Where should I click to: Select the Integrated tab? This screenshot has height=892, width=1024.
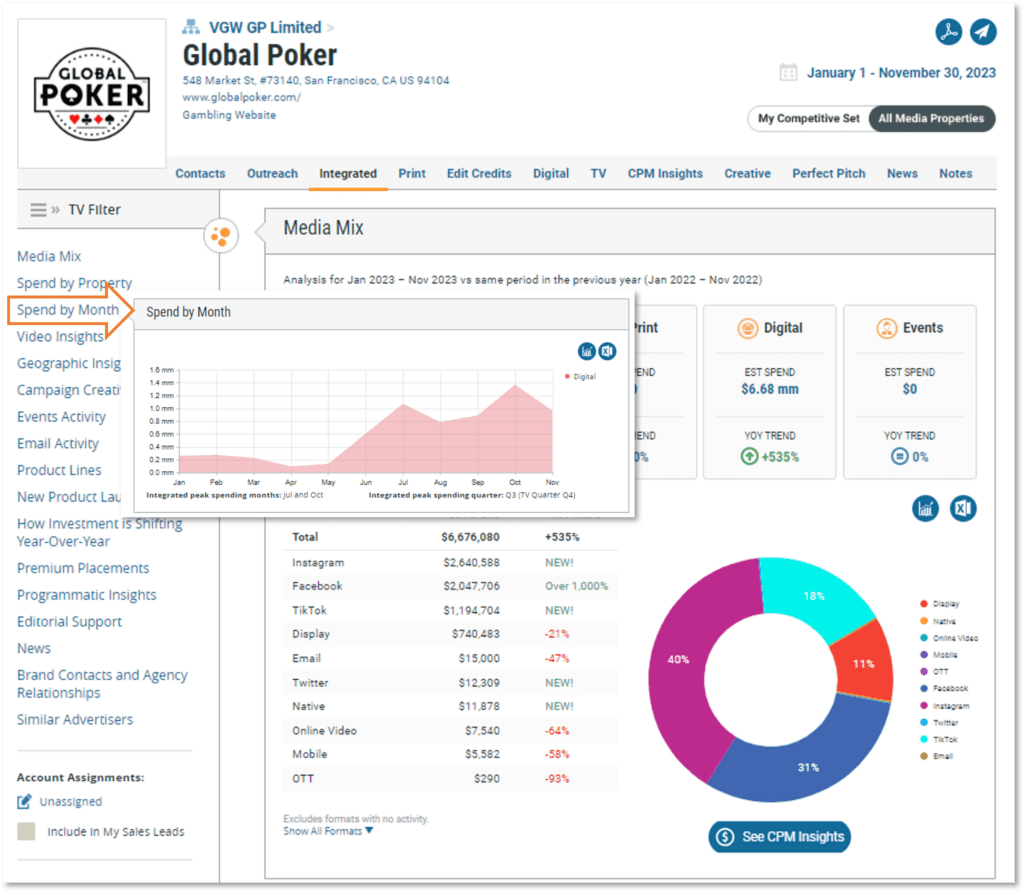[347, 173]
